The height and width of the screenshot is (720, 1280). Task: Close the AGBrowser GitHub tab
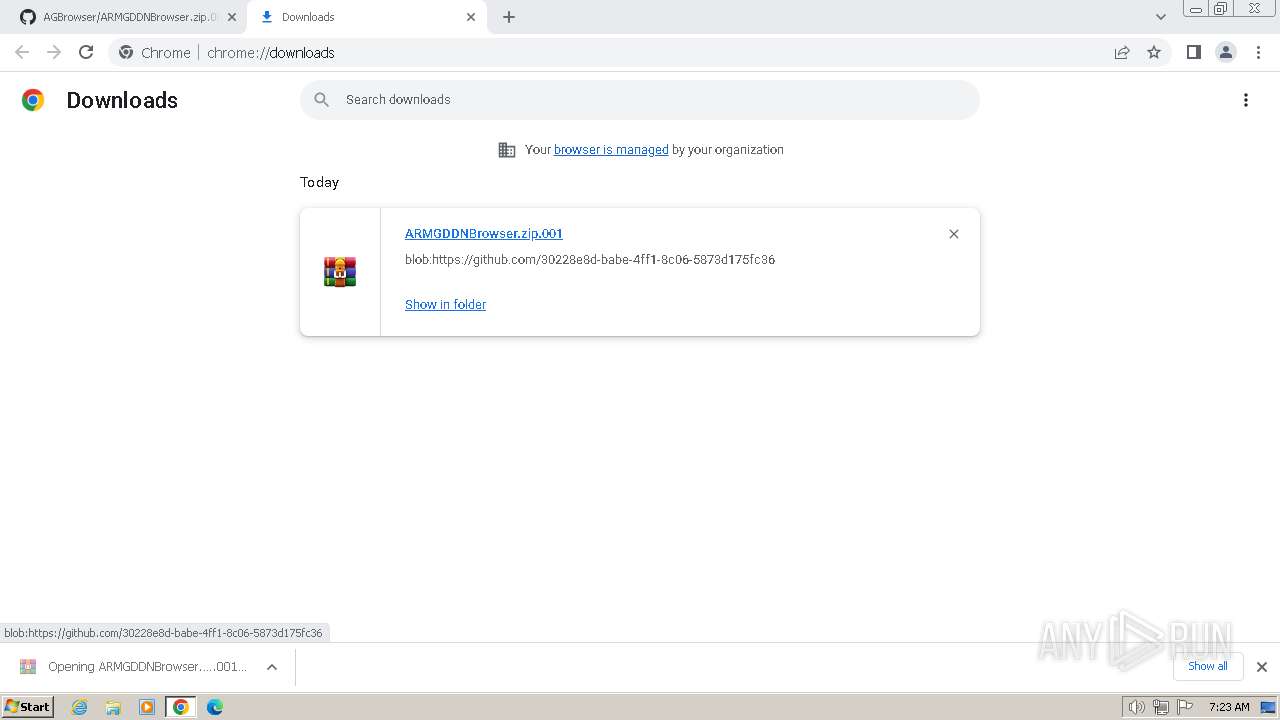[x=232, y=17]
